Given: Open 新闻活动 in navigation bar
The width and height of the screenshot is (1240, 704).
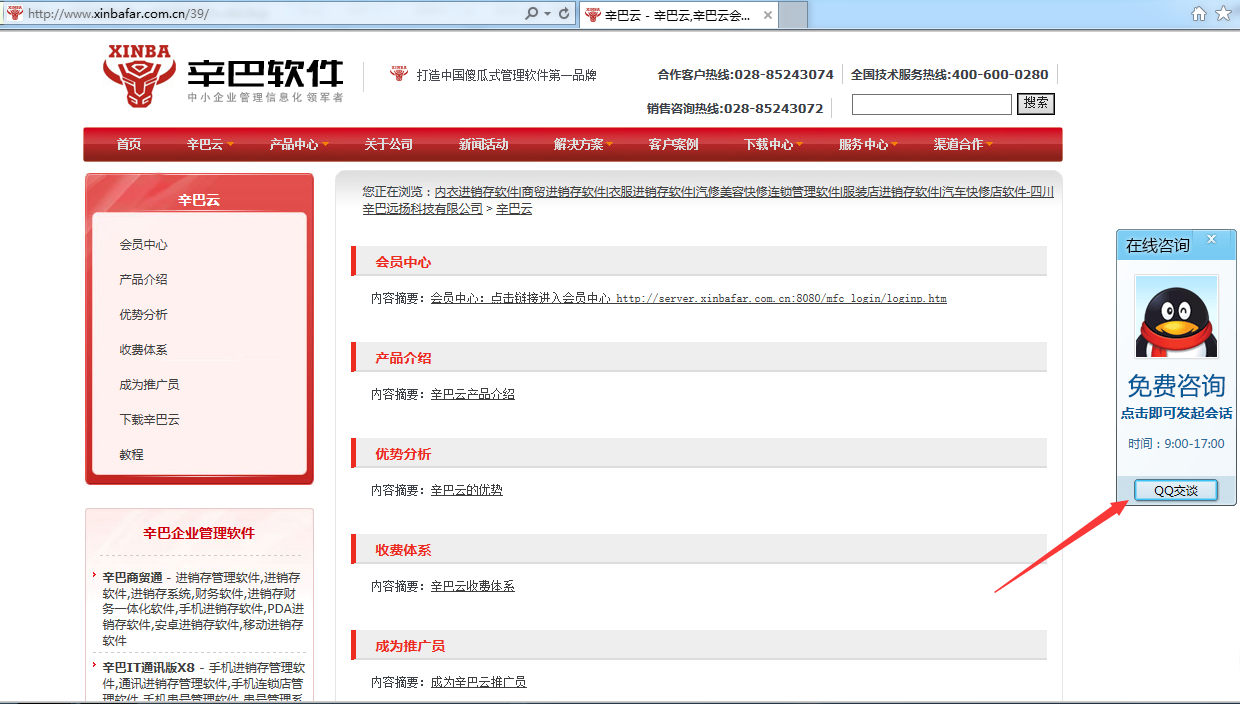Looking at the screenshot, I should click(x=484, y=144).
